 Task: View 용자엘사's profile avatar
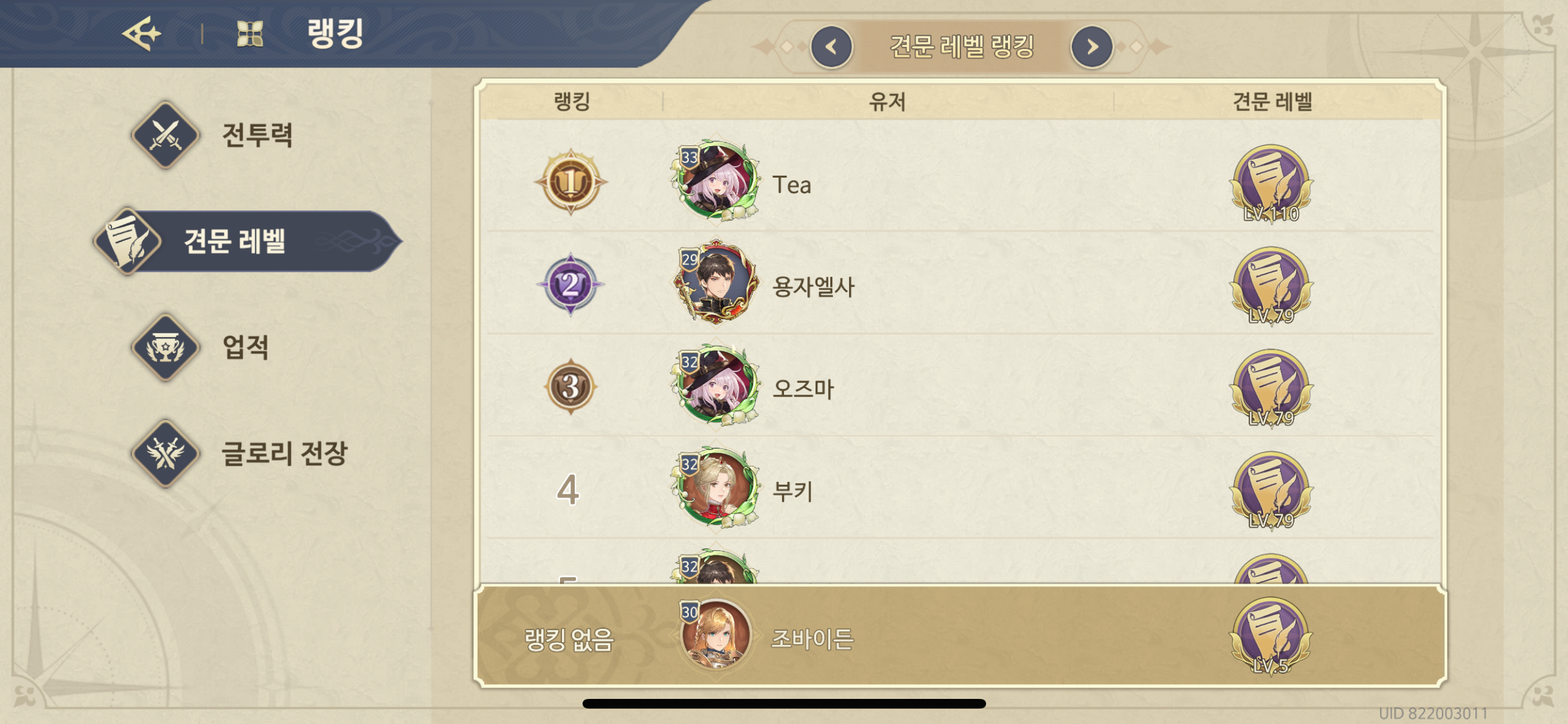(x=714, y=283)
